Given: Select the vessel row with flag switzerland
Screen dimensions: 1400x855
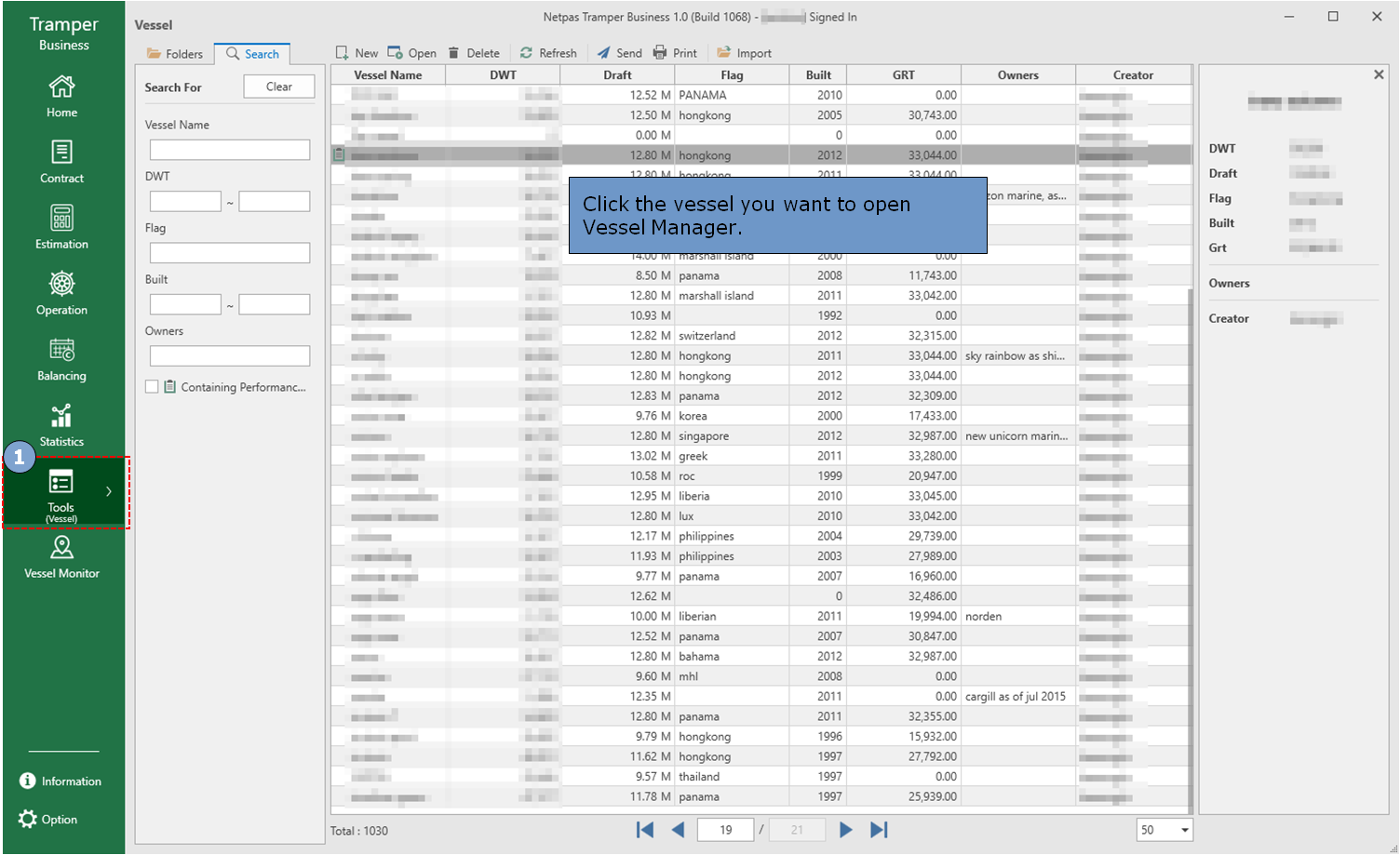Looking at the screenshot, I should pyautogui.click(x=761, y=336).
